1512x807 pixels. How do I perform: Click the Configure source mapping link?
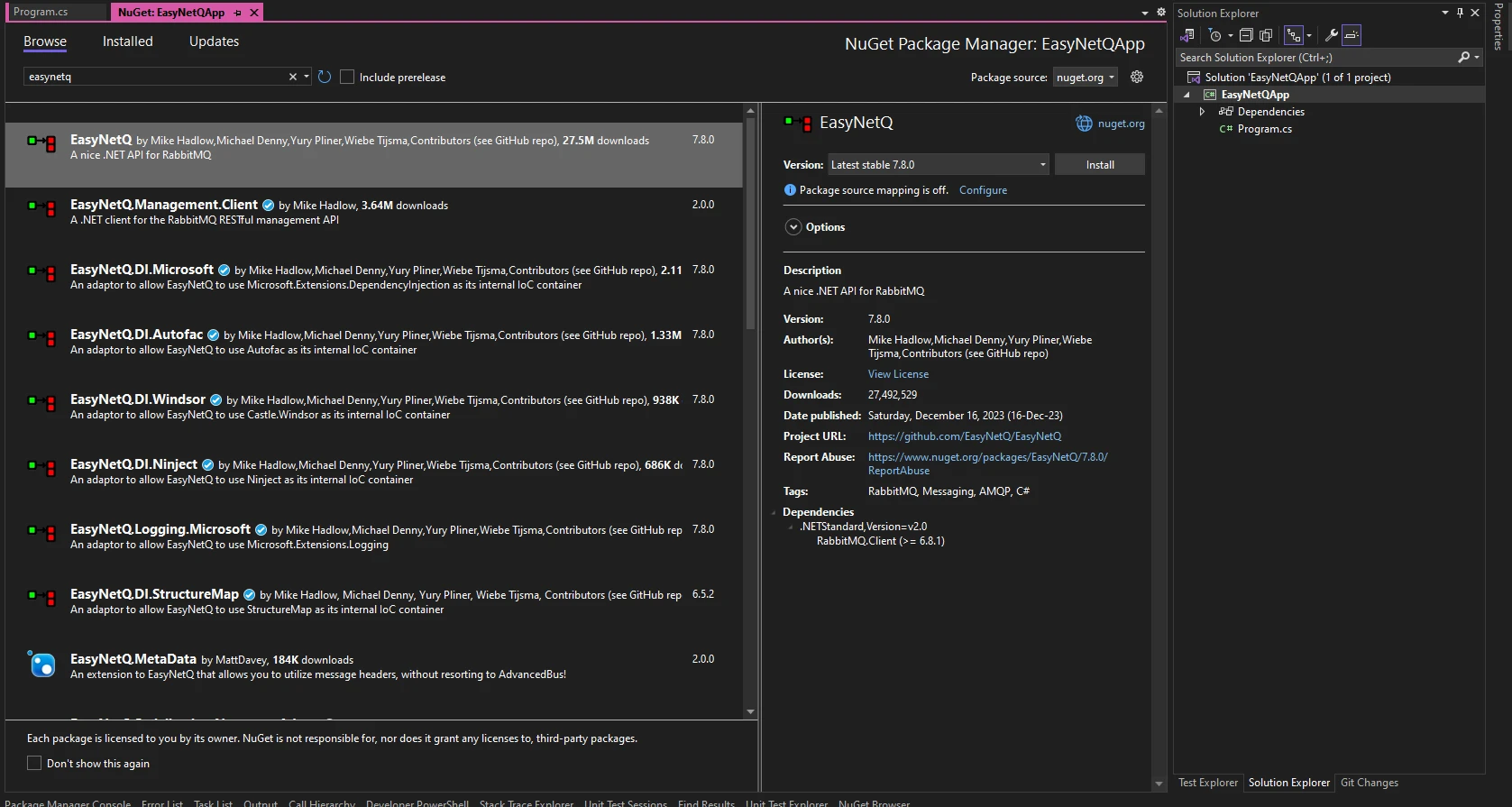983,190
